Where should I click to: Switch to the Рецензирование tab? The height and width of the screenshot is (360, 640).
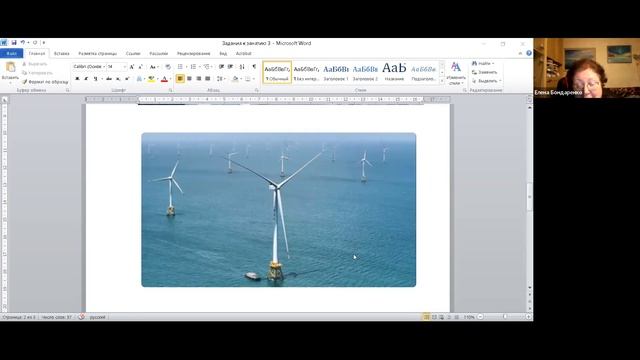click(193, 53)
